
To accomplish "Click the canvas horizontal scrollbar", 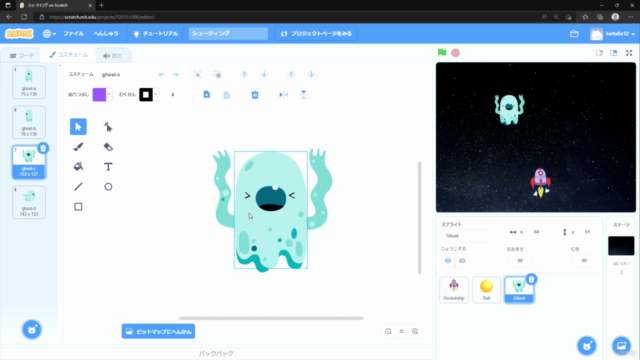I will click(271, 318).
